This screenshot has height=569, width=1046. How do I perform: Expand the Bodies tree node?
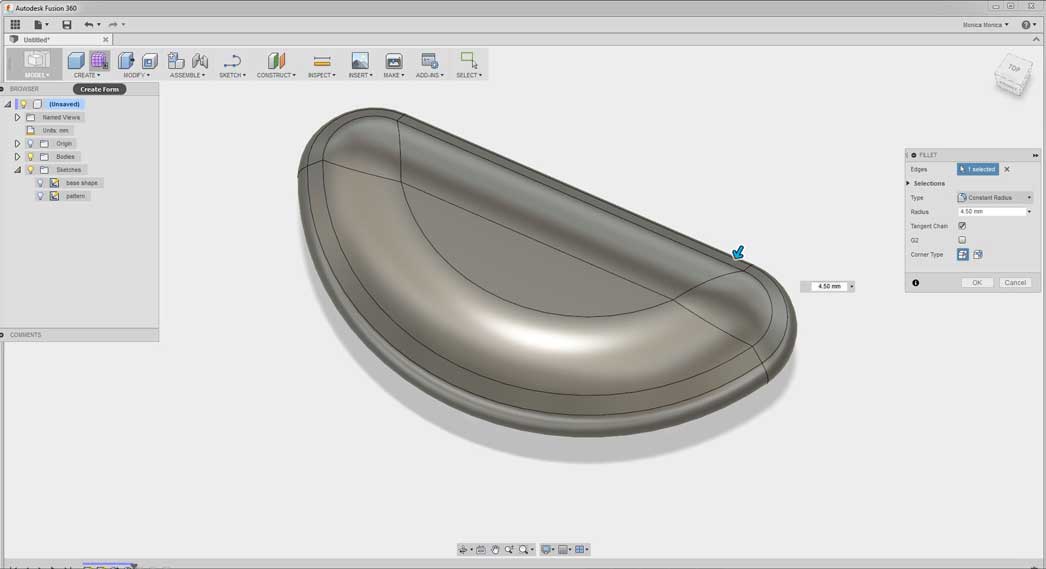click(x=17, y=157)
